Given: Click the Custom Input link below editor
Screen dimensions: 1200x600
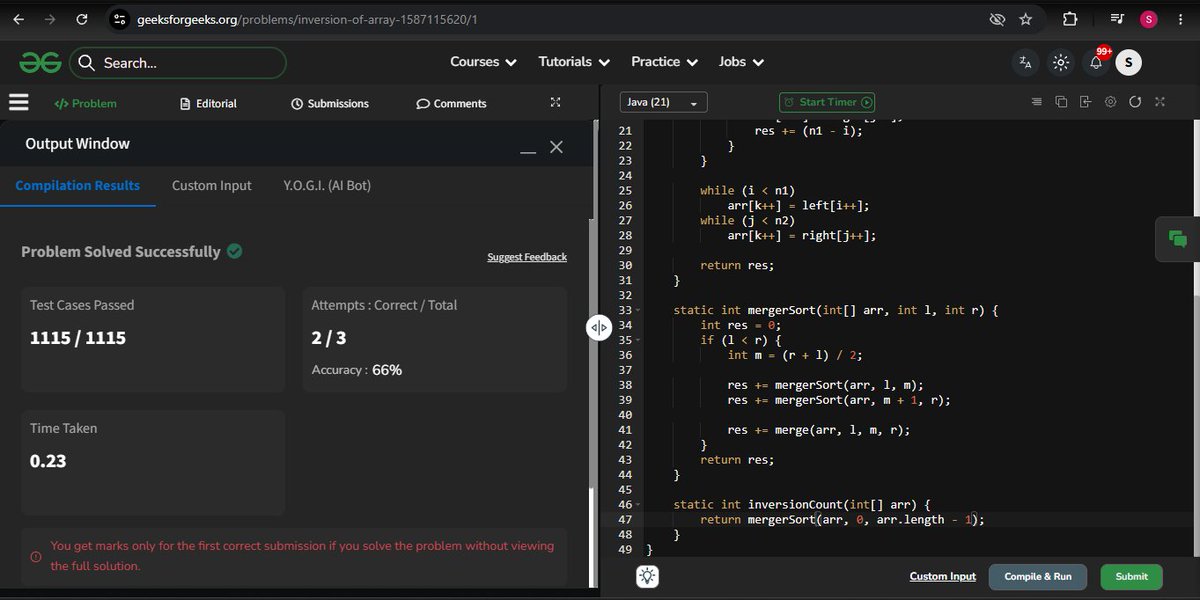Looking at the screenshot, I should (943, 576).
